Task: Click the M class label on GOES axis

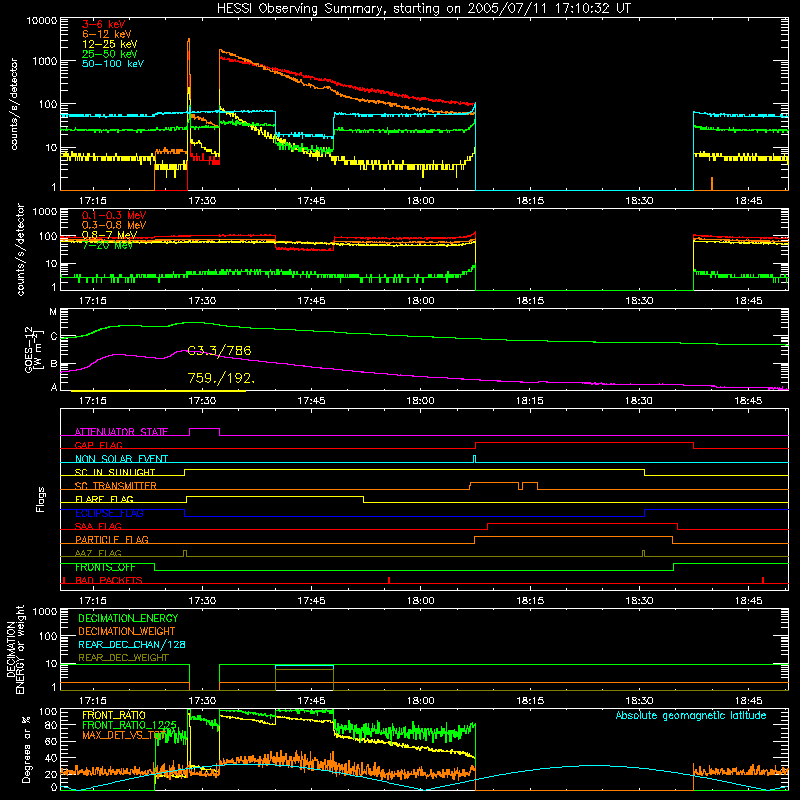Action: [53, 312]
